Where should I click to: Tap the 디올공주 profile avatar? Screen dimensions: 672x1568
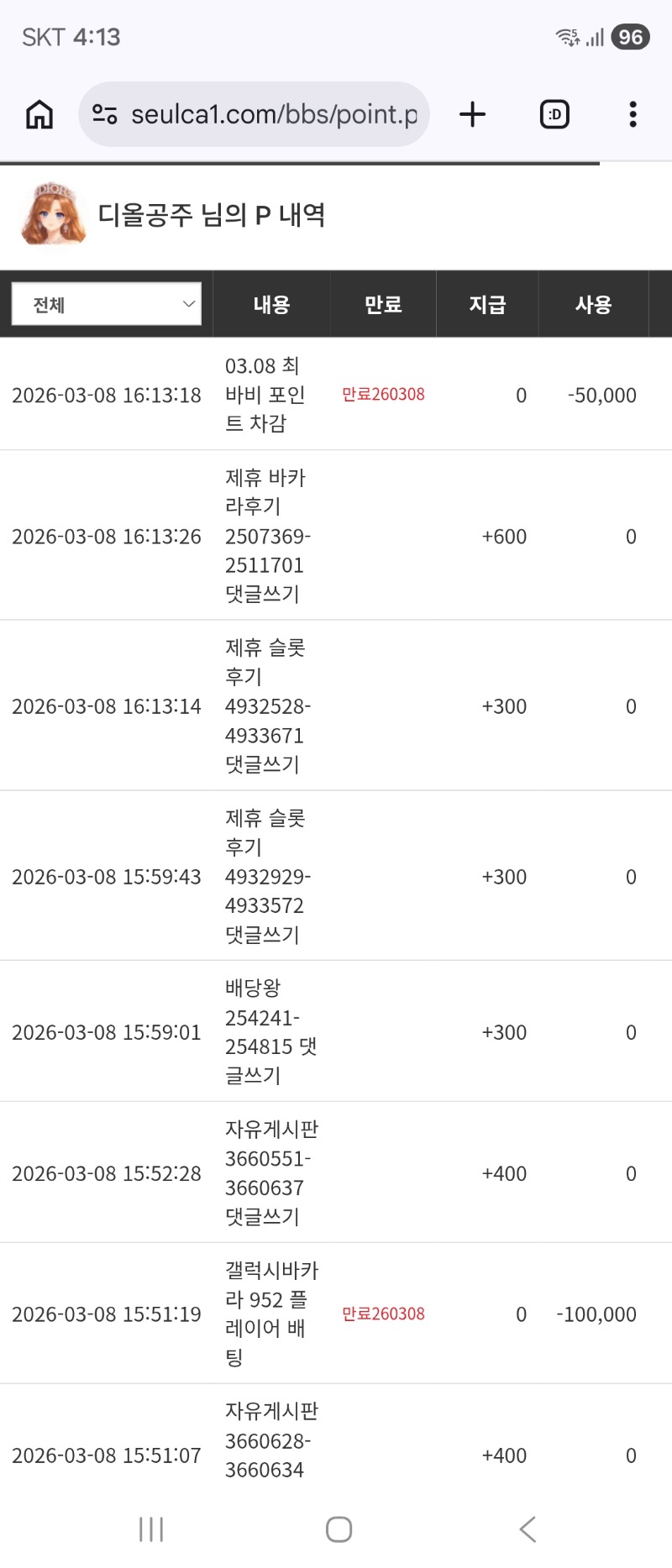(53, 215)
